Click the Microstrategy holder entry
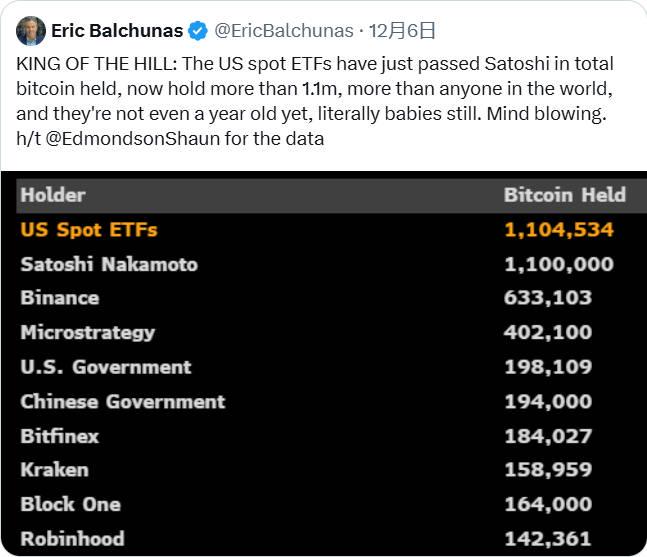 click(x=88, y=332)
